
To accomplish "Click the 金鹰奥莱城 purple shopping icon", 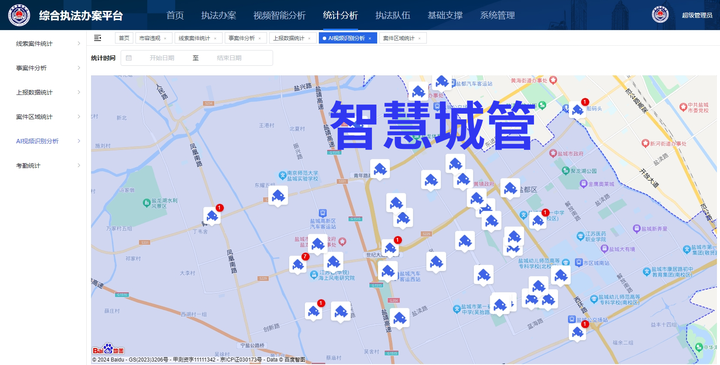I will click(x=584, y=184).
